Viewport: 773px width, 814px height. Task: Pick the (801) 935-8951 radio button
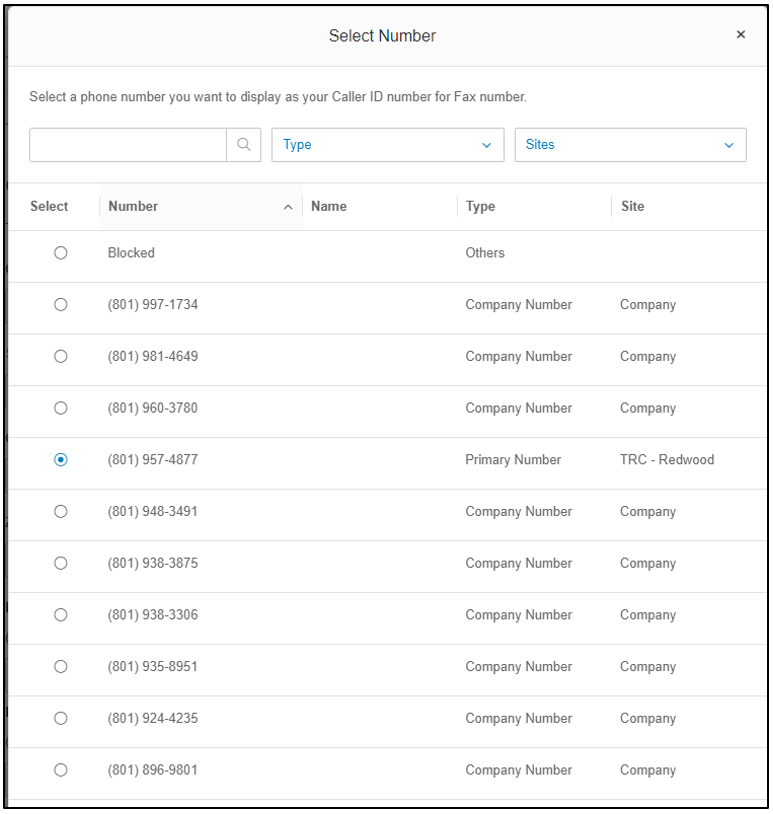pyautogui.click(x=61, y=666)
